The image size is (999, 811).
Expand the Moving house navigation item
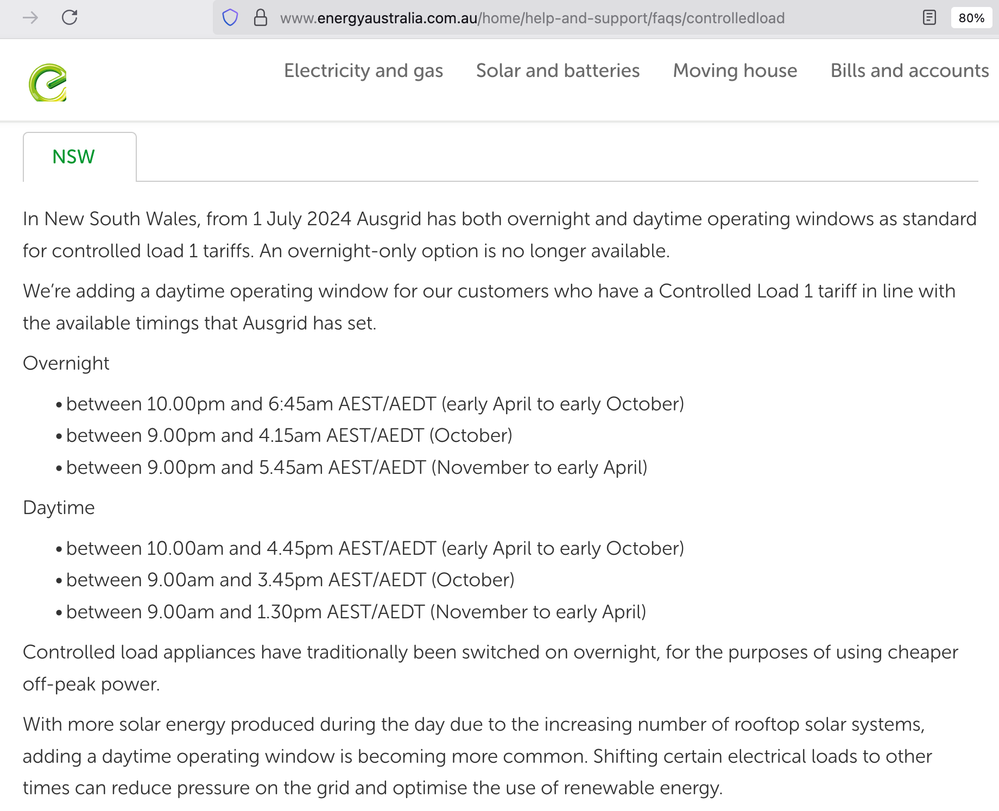tap(735, 70)
